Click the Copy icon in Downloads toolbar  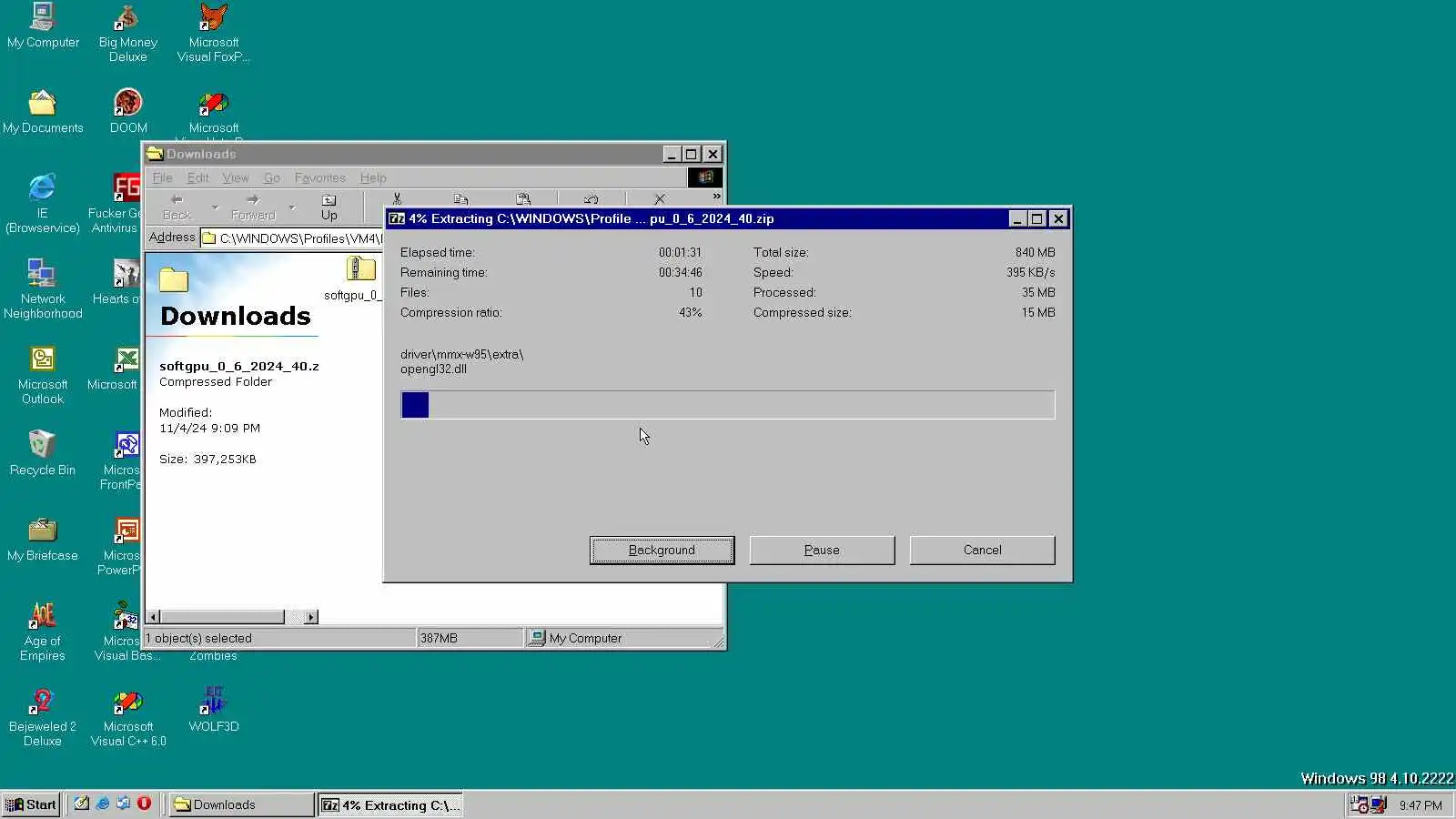(x=460, y=199)
